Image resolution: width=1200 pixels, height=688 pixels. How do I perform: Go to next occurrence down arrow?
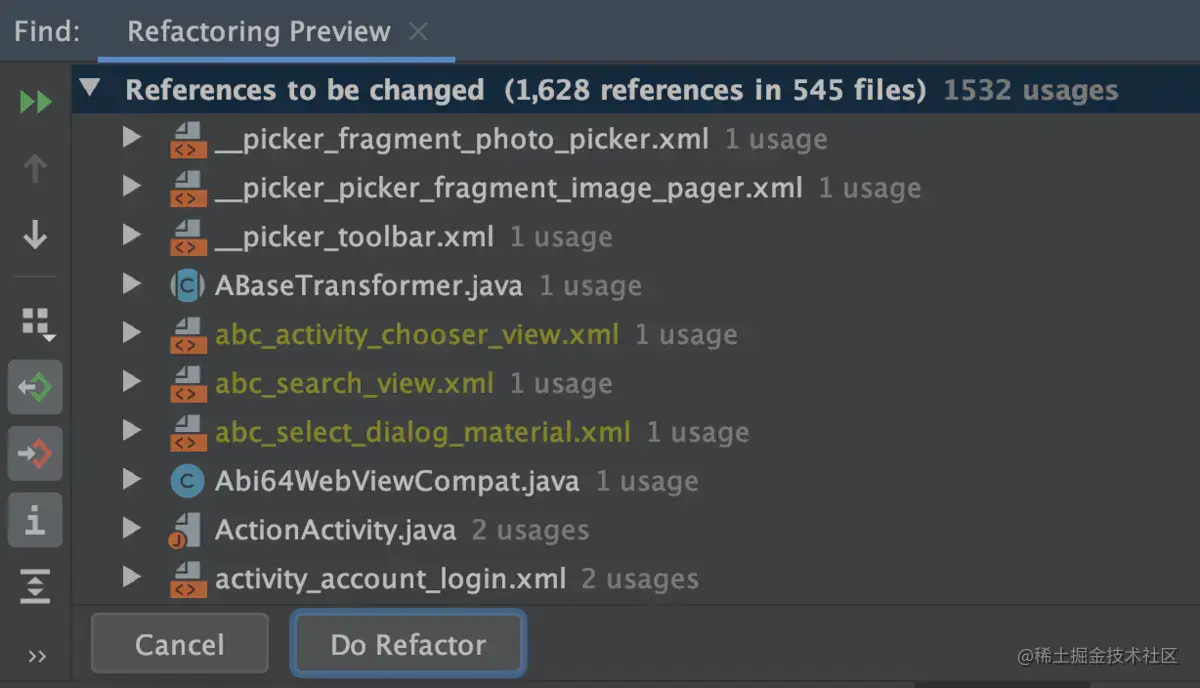36,236
